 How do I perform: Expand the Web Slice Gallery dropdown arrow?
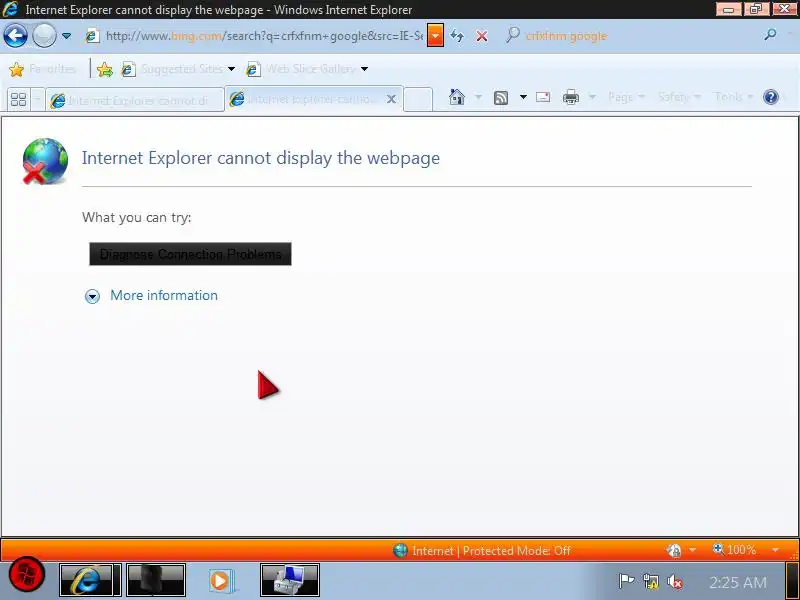364,69
